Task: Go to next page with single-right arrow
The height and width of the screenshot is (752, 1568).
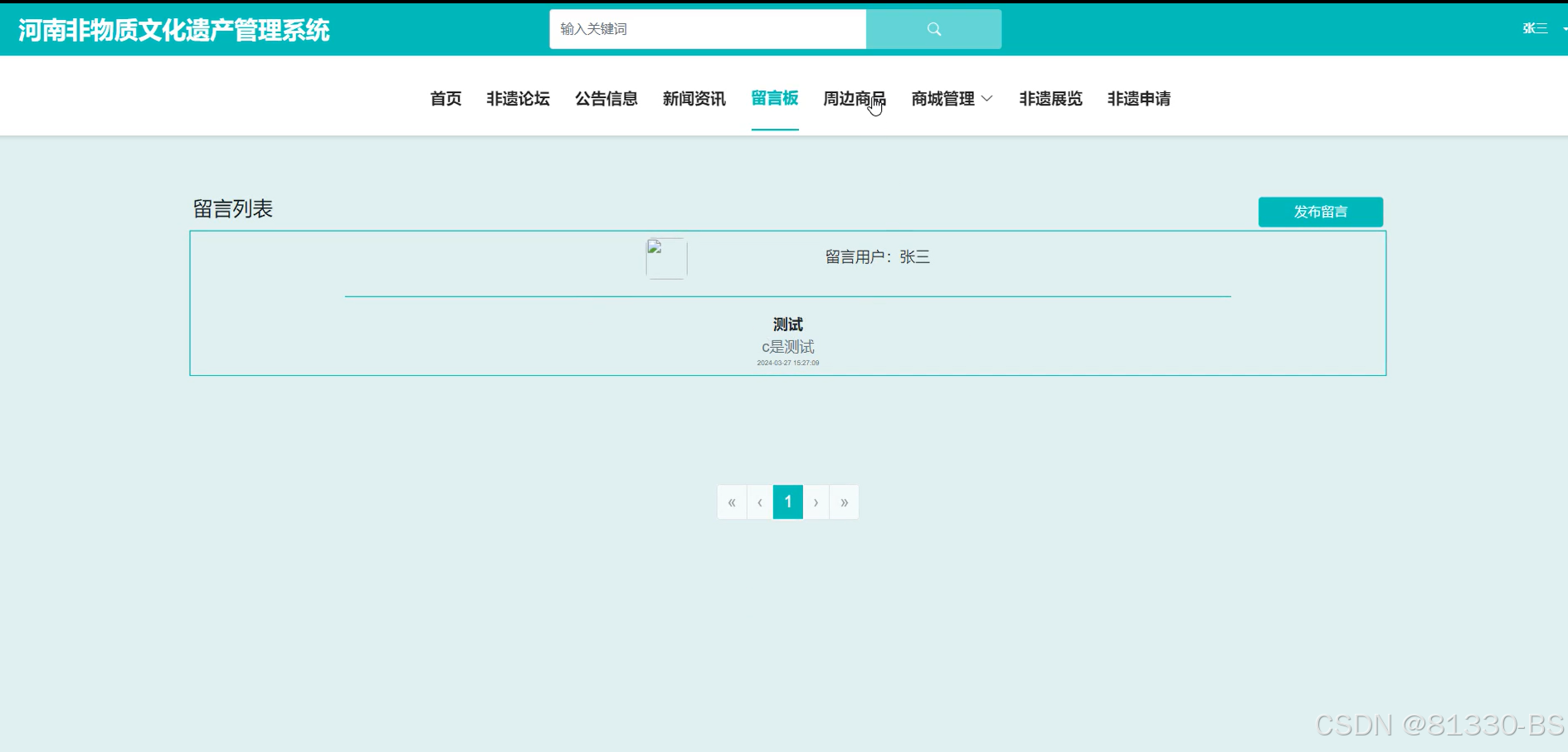Action: [816, 502]
